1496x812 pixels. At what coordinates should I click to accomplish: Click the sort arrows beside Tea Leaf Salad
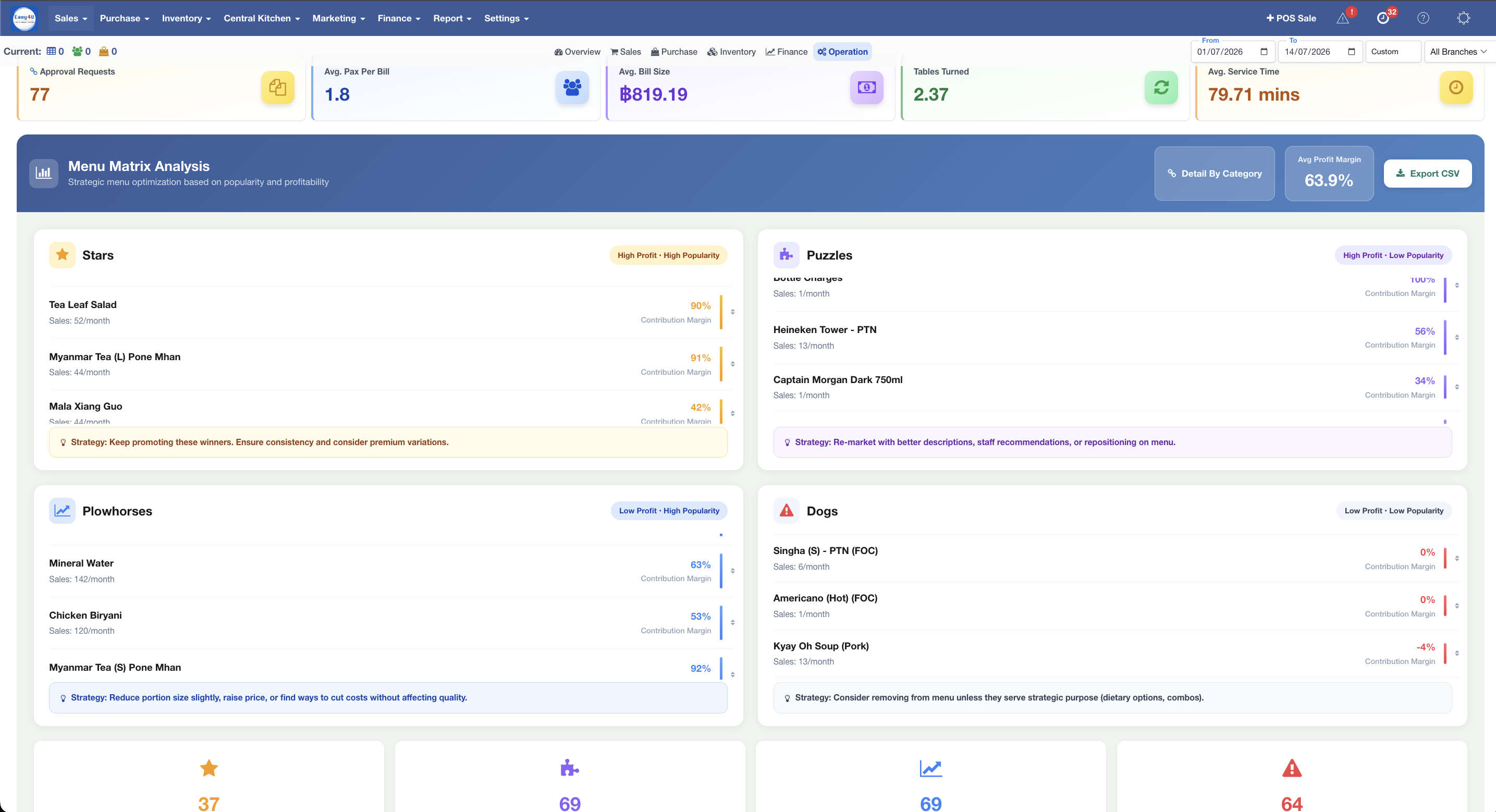coord(732,312)
